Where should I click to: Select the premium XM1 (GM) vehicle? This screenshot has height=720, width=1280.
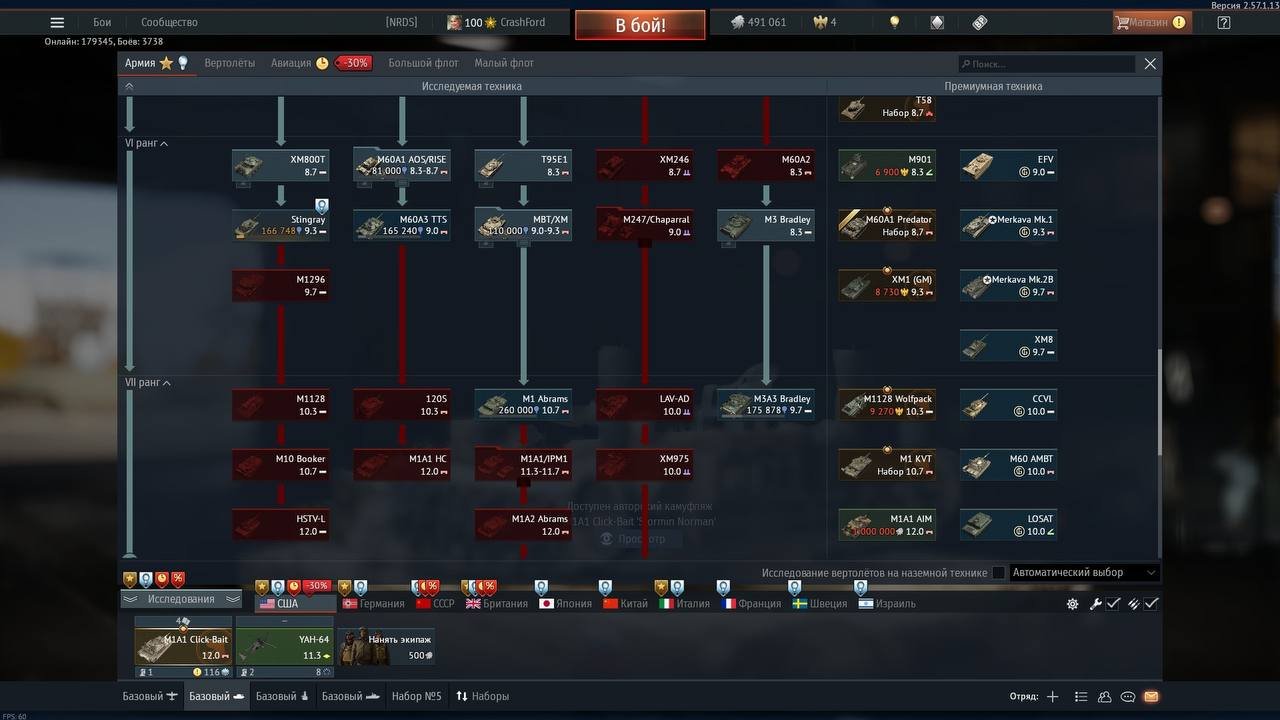(887, 285)
